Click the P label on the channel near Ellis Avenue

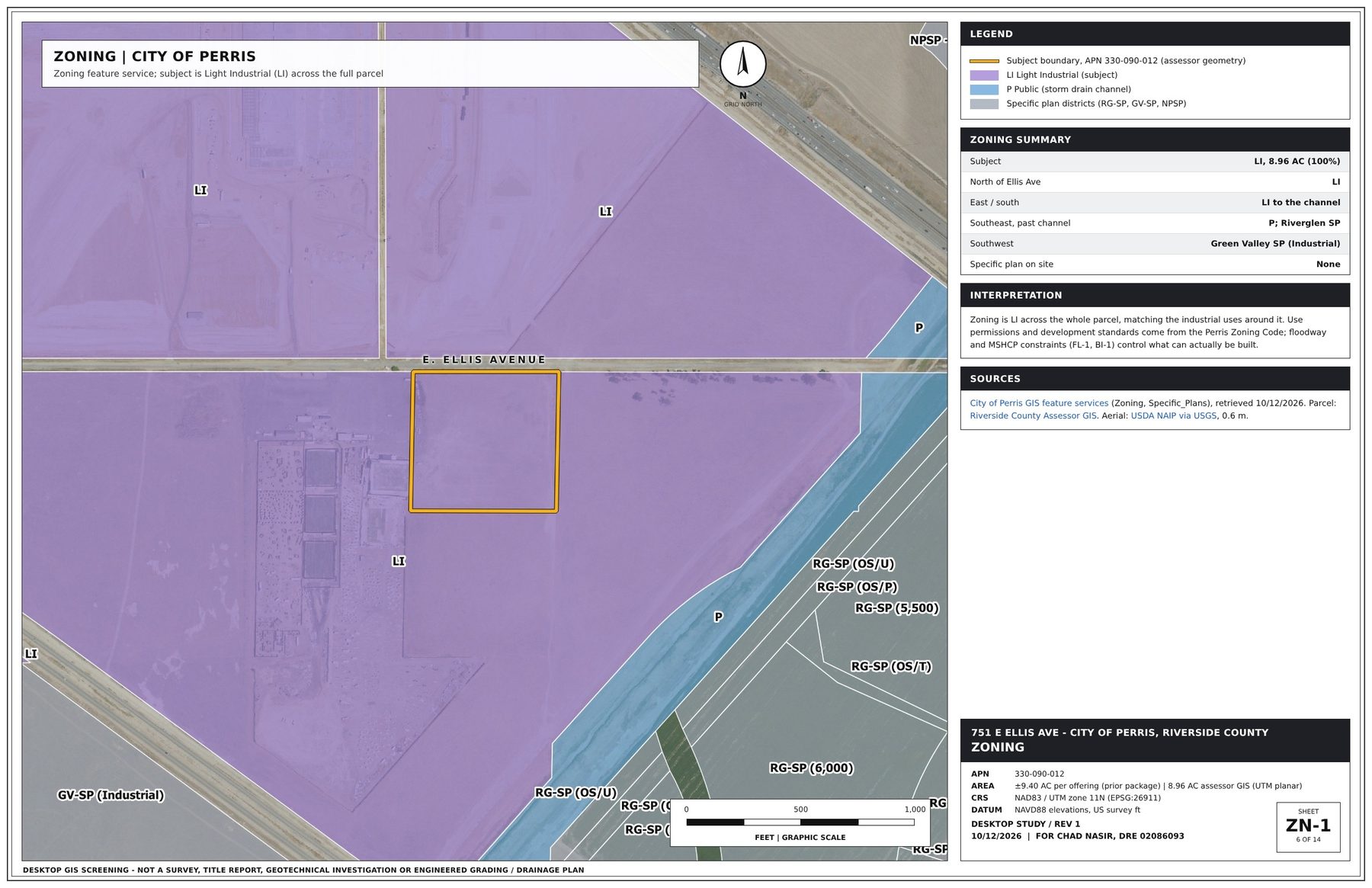[919, 328]
